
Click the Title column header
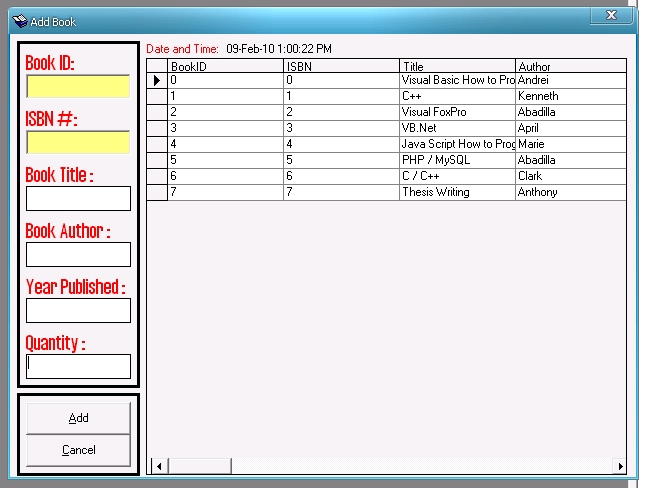click(457, 66)
